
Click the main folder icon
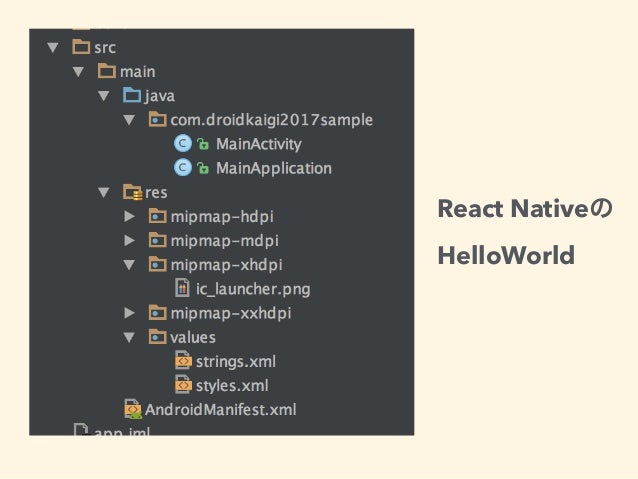[x=107, y=71]
